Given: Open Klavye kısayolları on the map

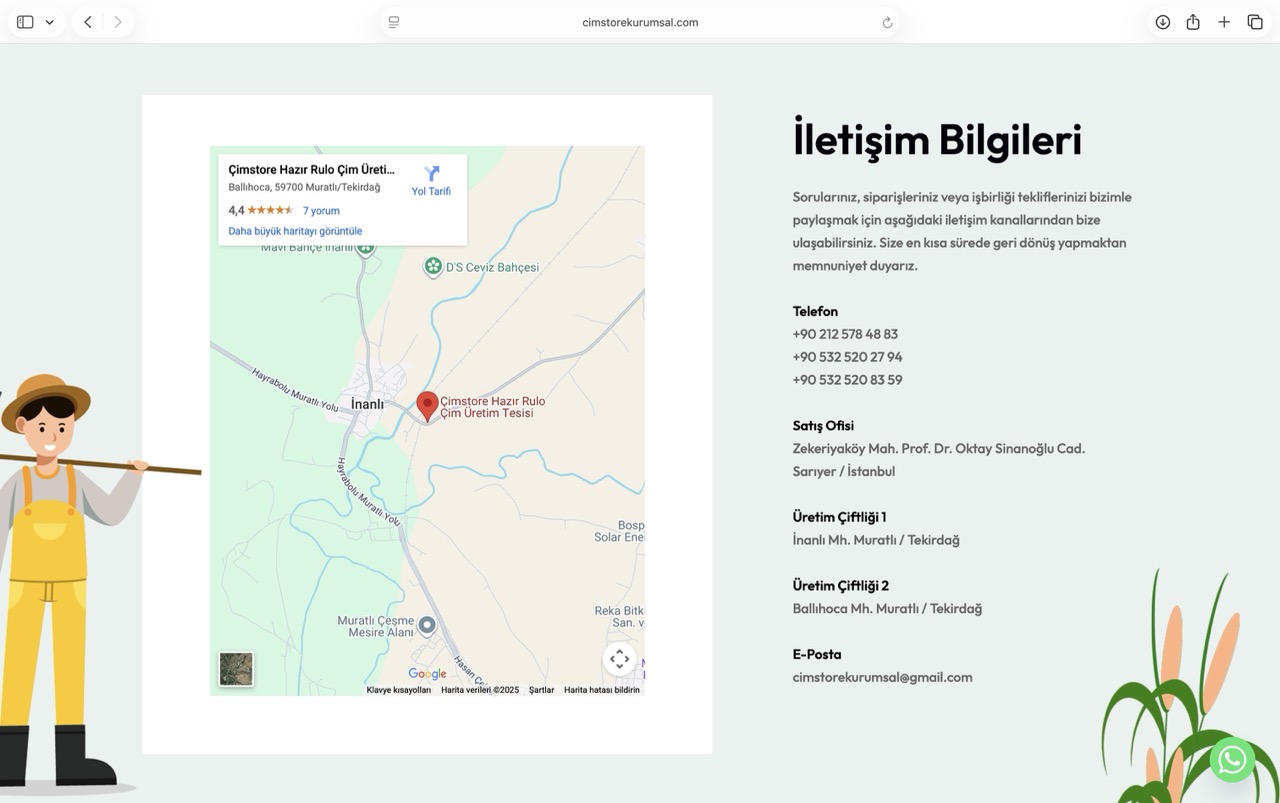Looking at the screenshot, I should coord(398,690).
